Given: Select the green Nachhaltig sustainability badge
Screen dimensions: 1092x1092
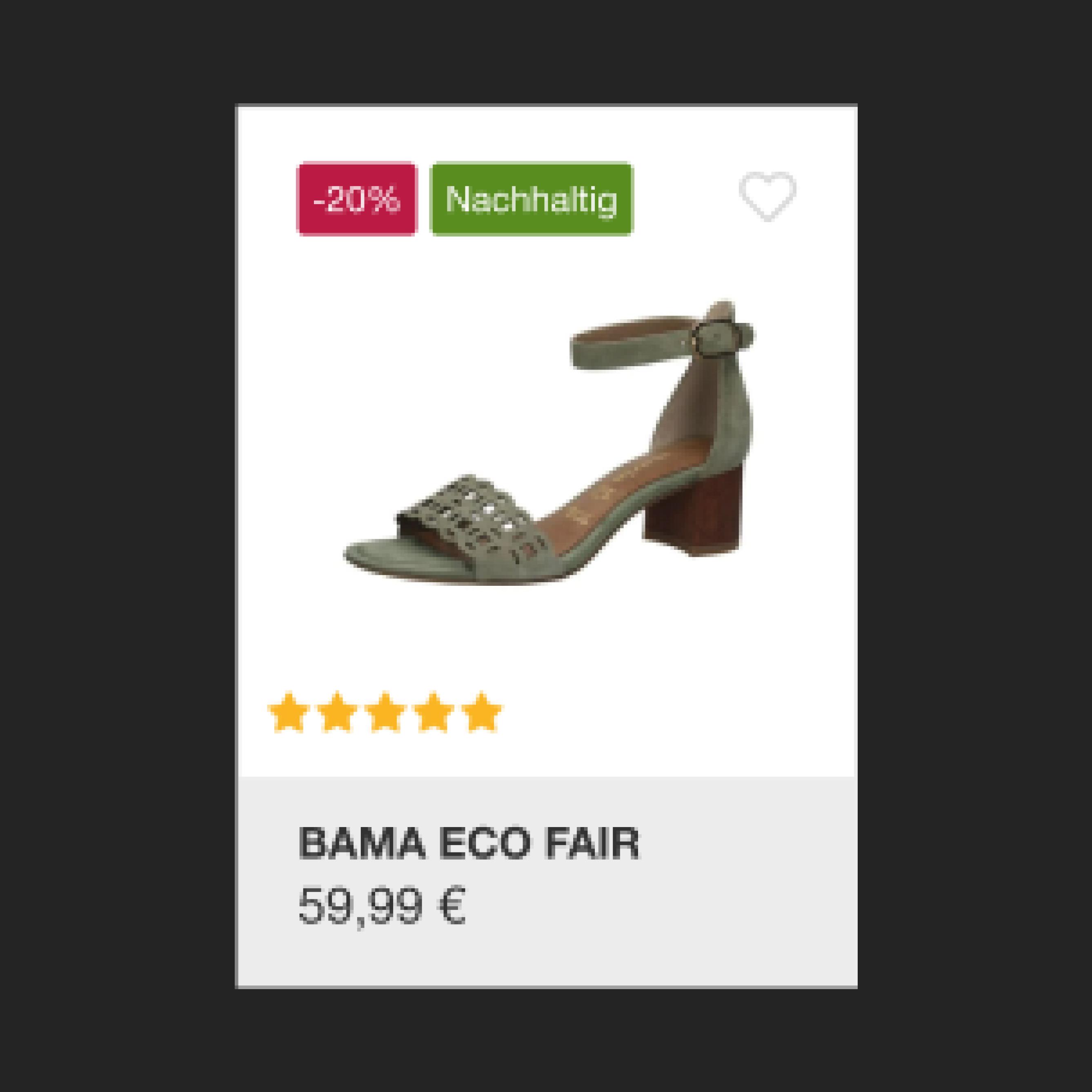Looking at the screenshot, I should (x=532, y=198).
